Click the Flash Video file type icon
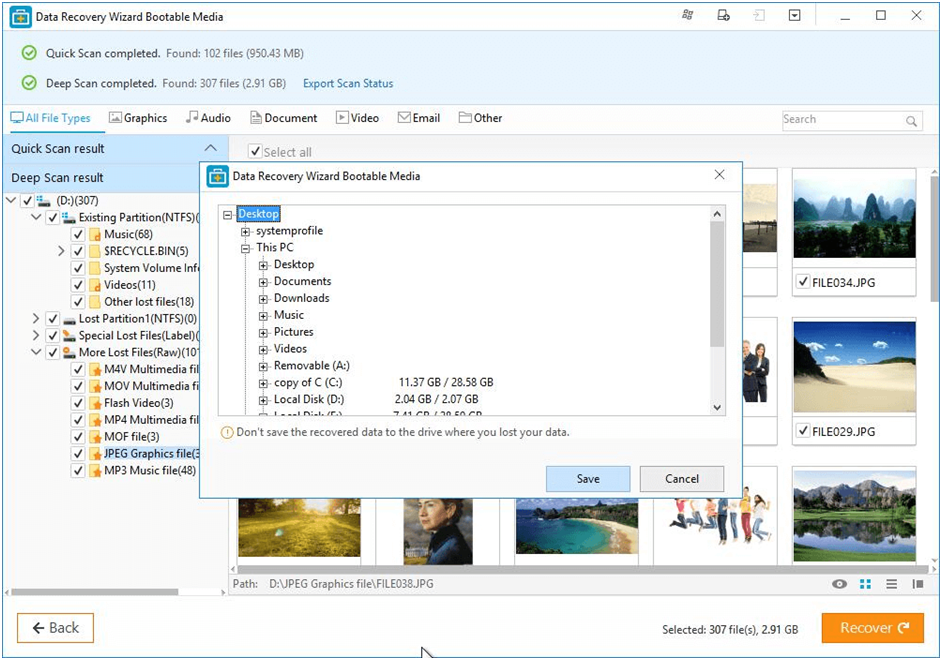Image resolution: width=942 pixels, height=660 pixels. pos(95,403)
